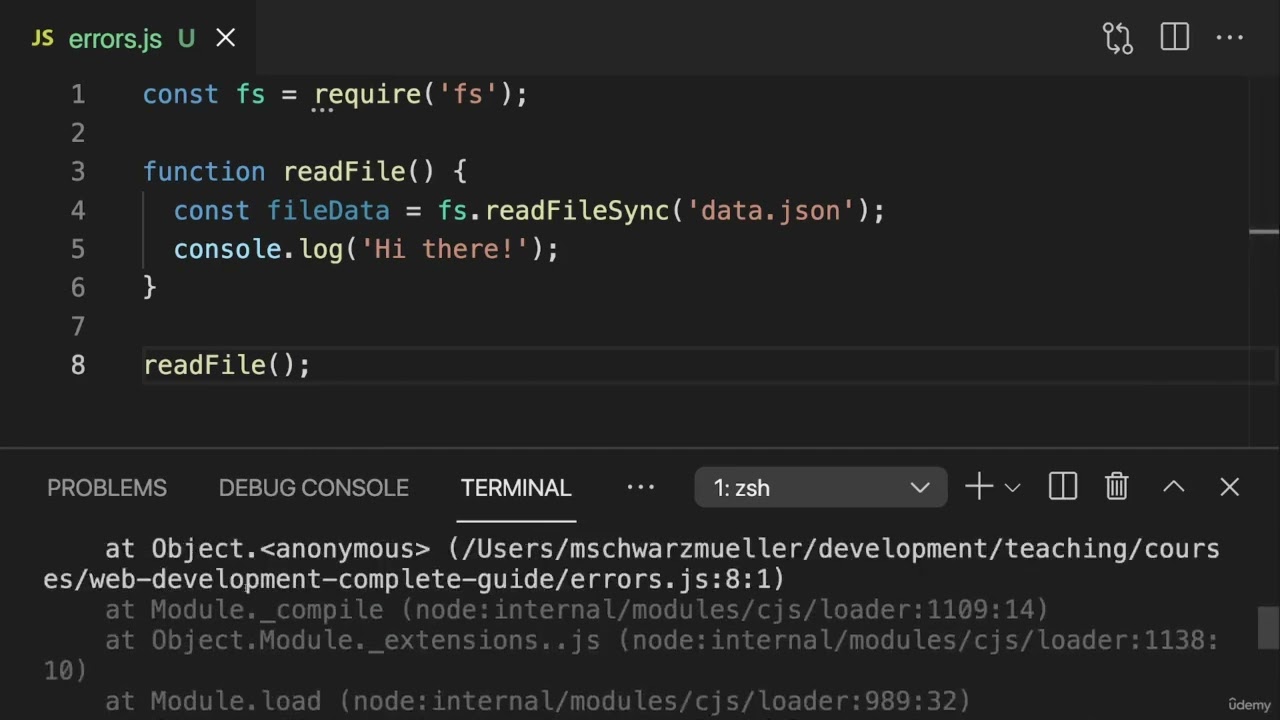
Task: Click the 'fileData' variable name
Action: coord(328,211)
